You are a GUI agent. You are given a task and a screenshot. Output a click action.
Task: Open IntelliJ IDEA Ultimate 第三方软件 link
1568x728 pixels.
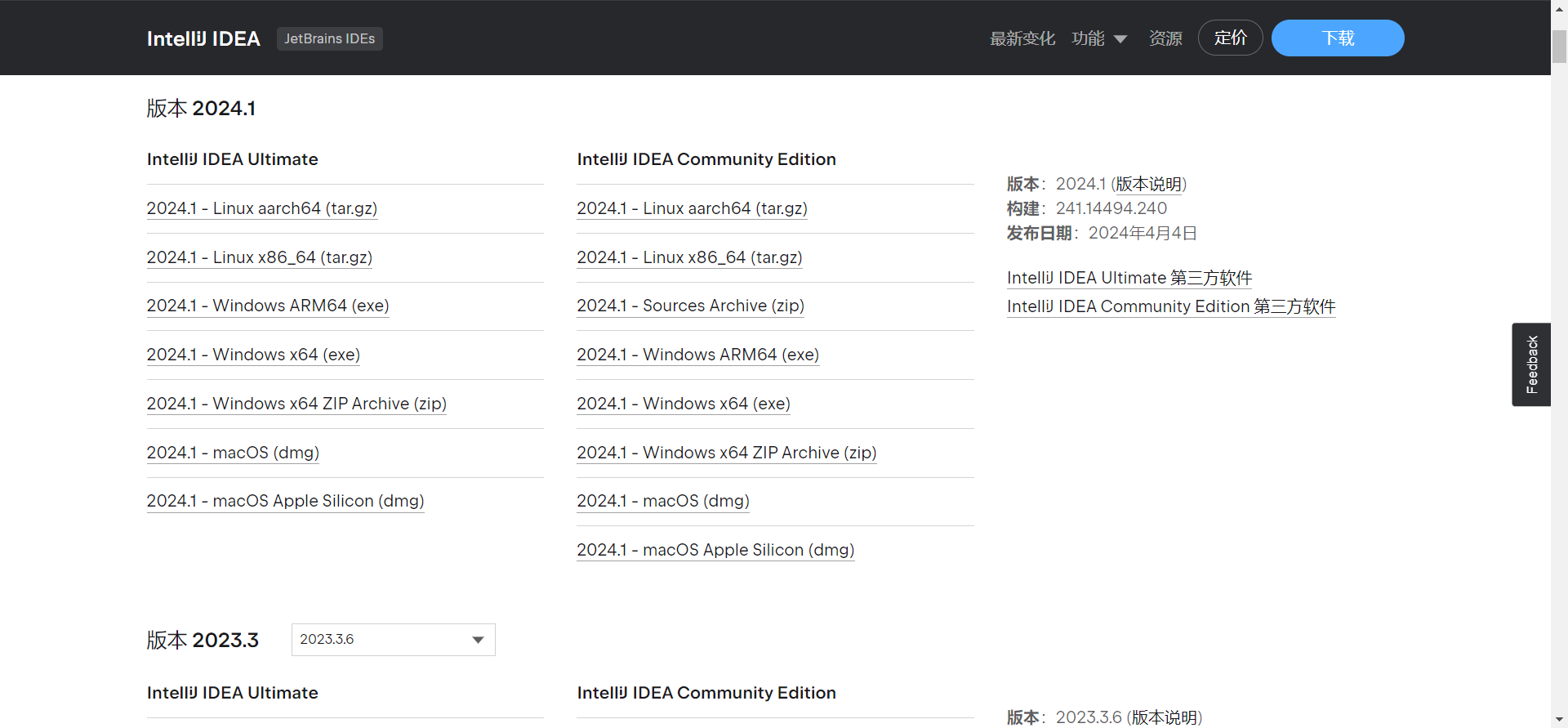(x=1129, y=278)
